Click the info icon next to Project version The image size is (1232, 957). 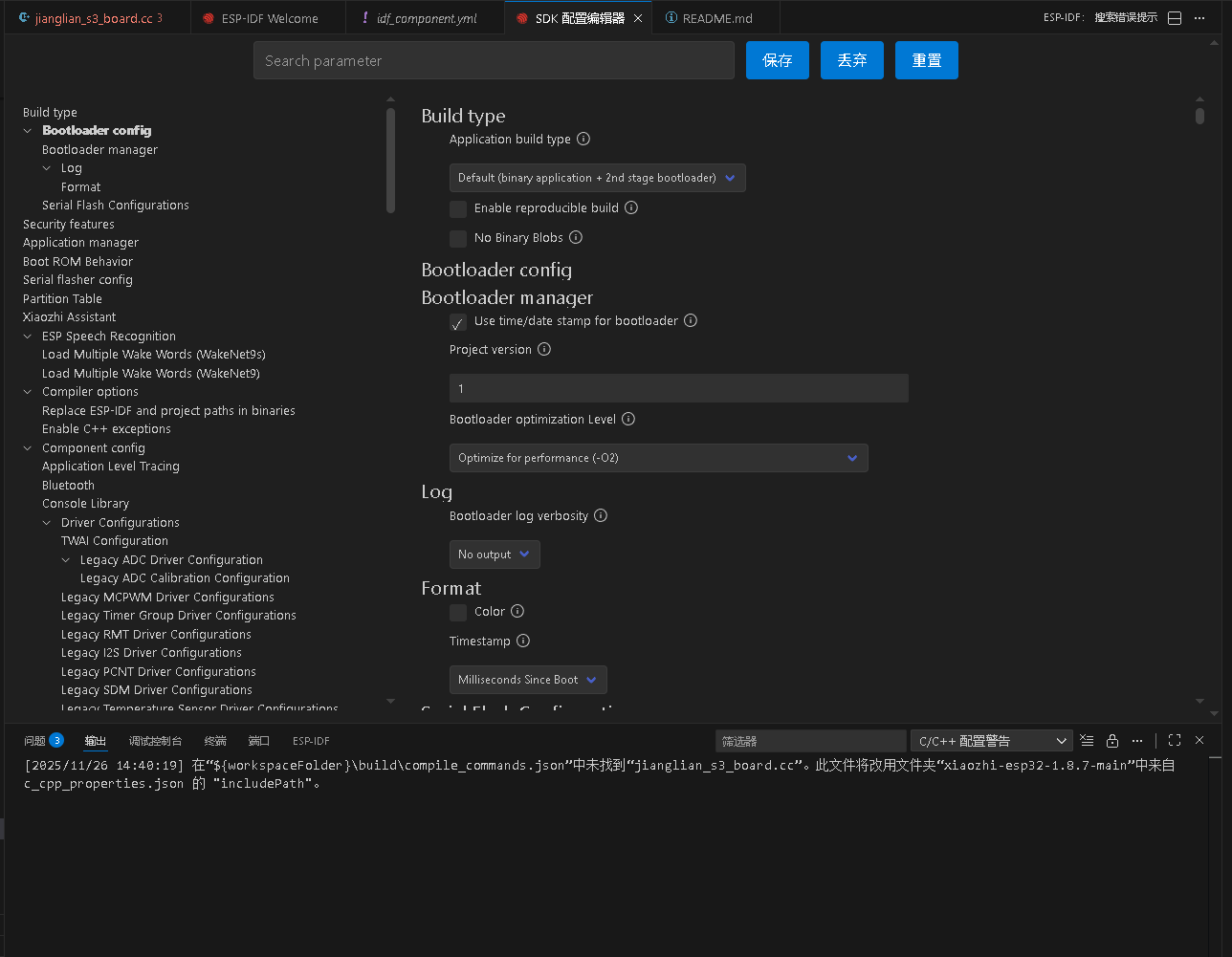click(x=543, y=350)
